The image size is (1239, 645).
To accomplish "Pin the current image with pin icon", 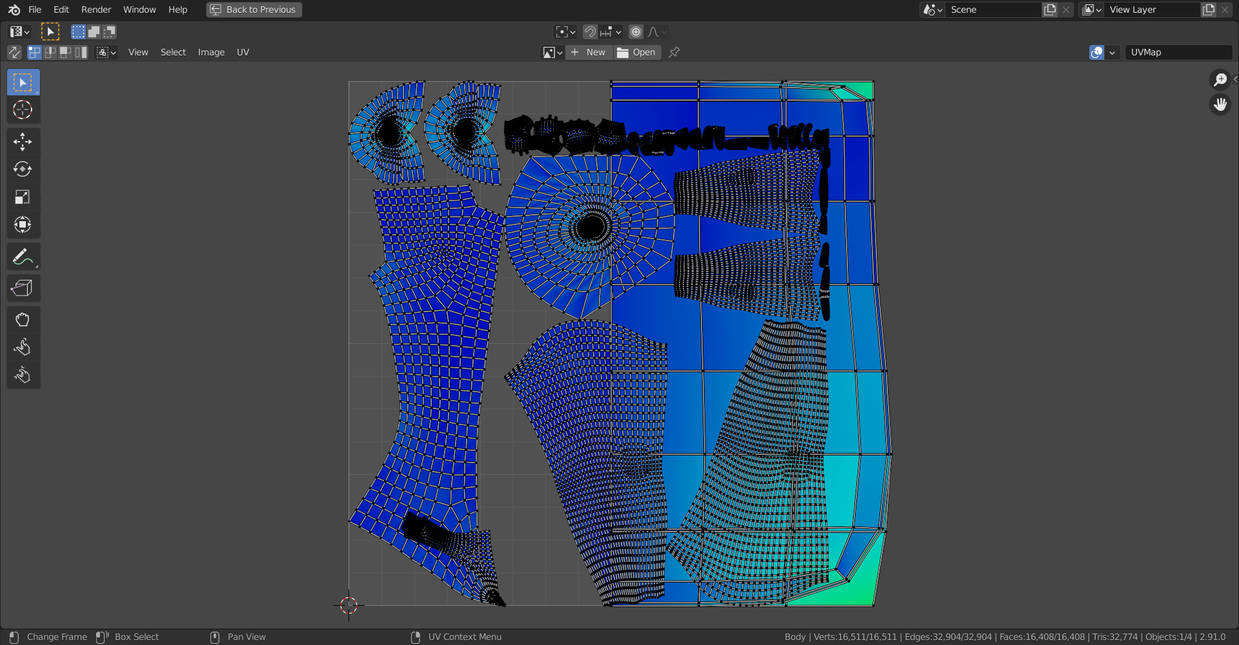I will 674,52.
